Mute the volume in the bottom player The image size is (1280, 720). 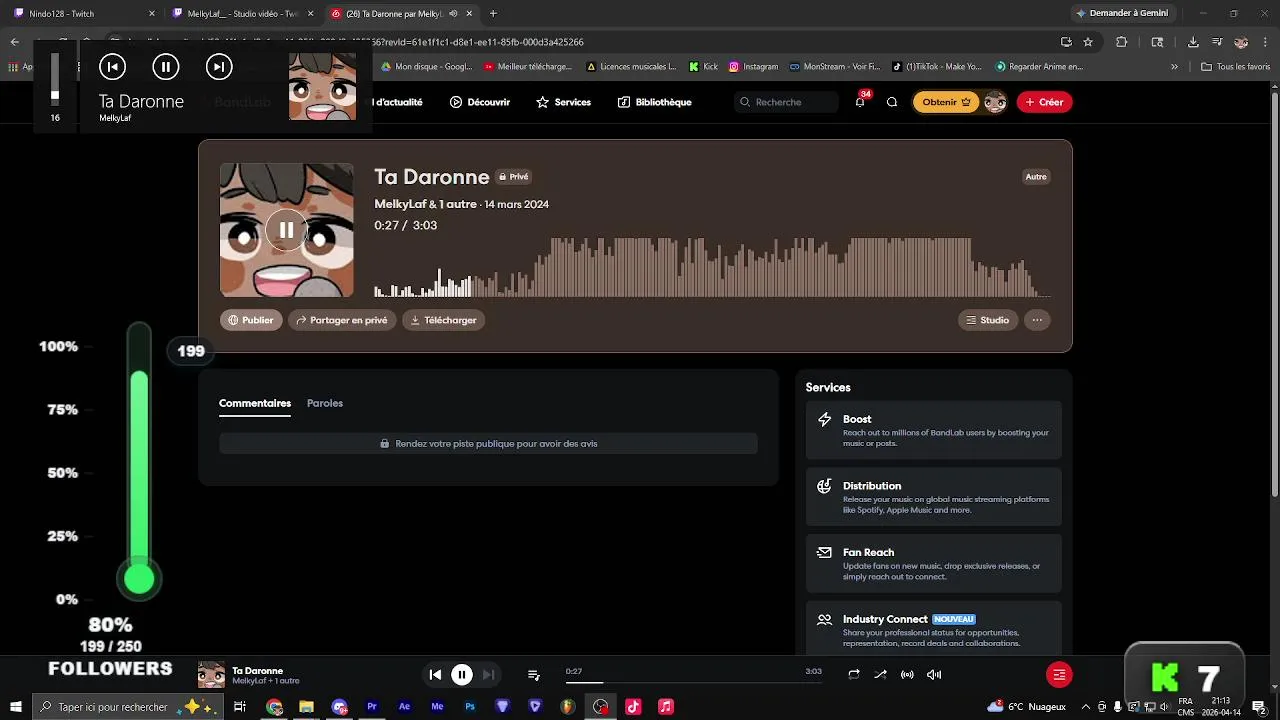tap(934, 675)
